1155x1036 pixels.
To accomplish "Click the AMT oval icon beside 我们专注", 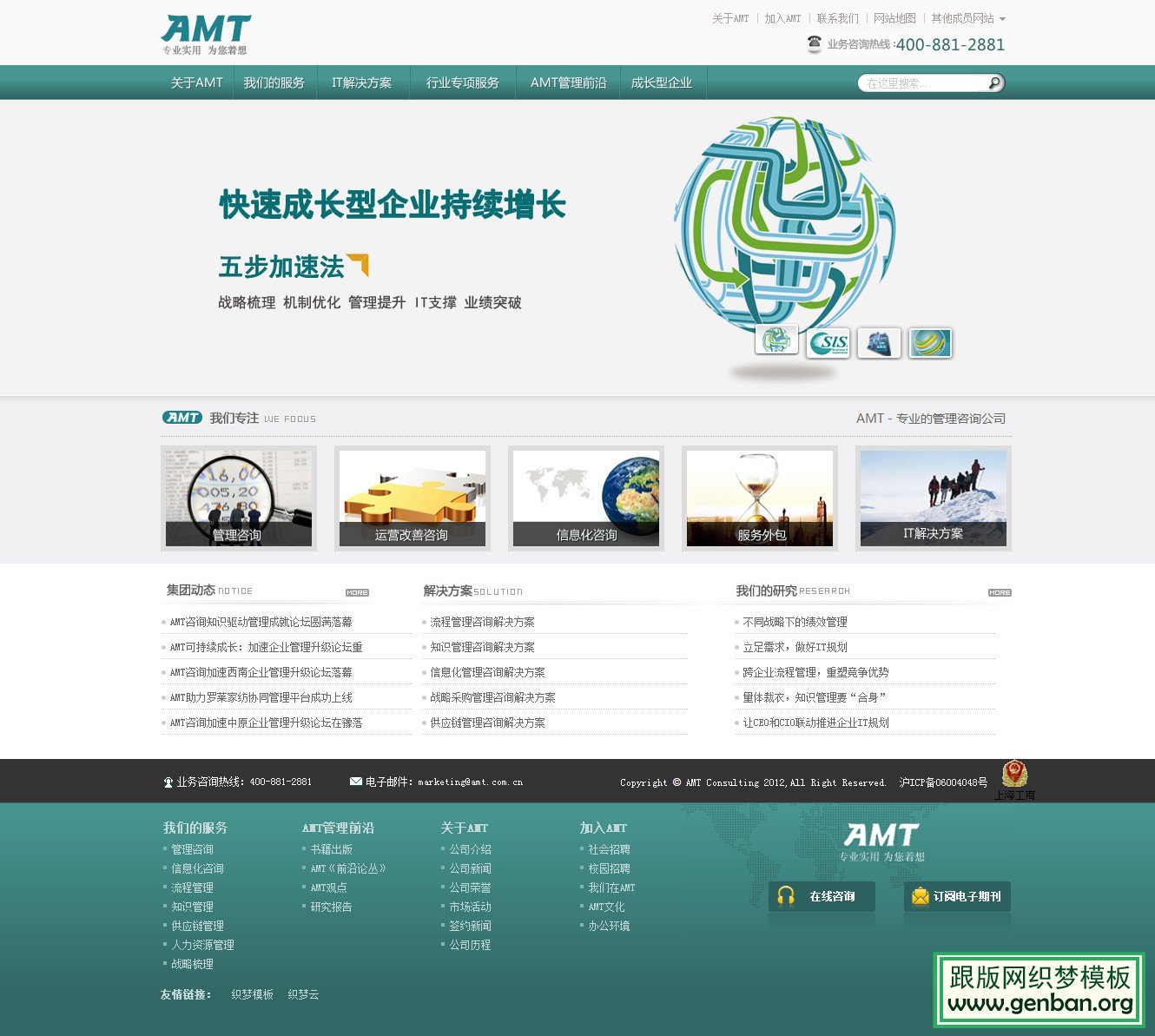I will 181,417.
